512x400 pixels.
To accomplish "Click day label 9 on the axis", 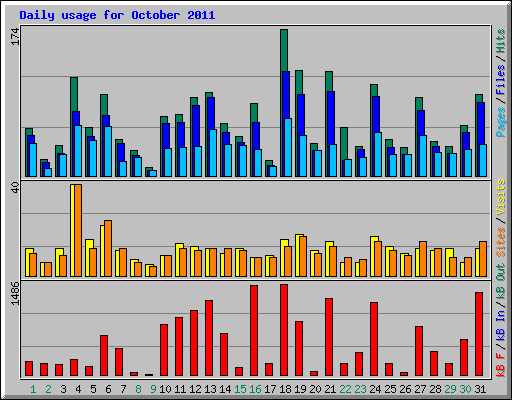I will pos(153,389).
